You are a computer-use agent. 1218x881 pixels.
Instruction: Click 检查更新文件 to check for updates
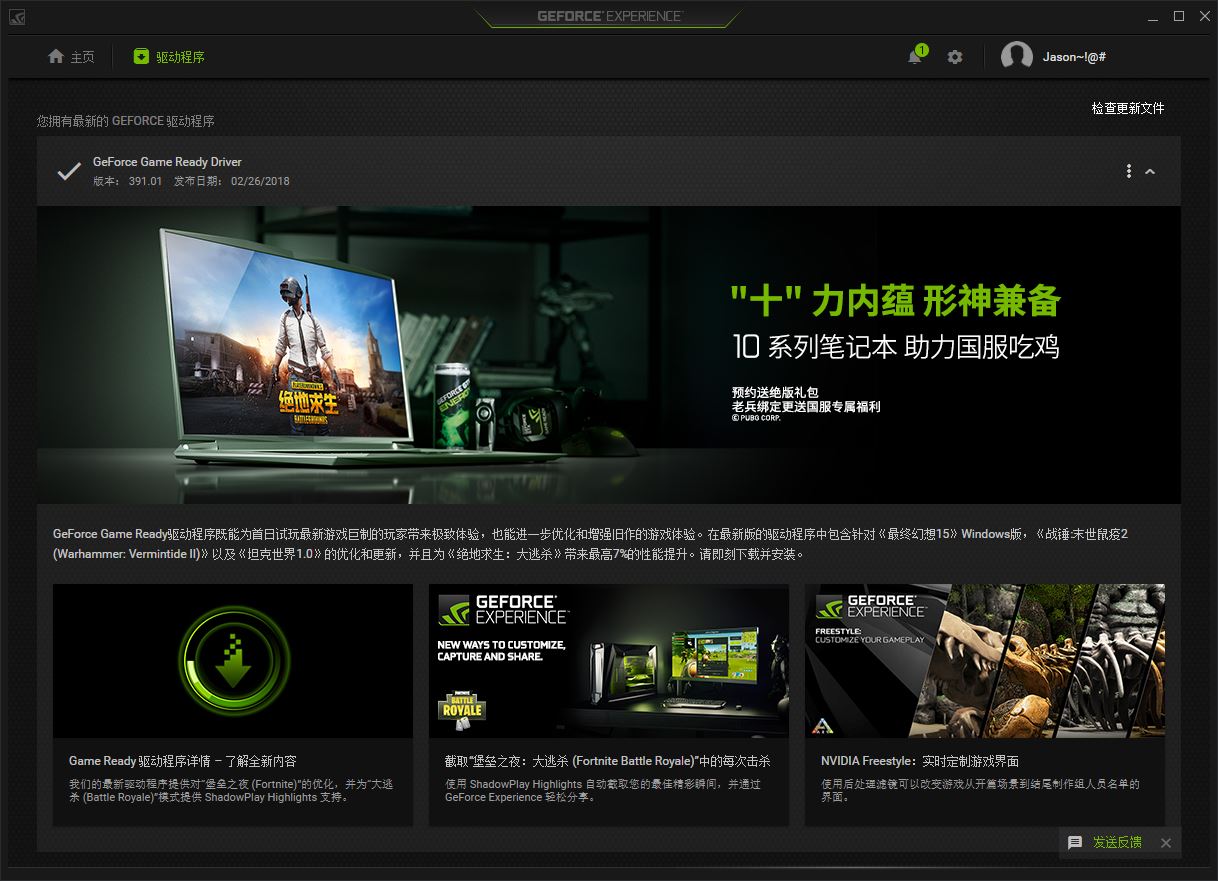1128,108
